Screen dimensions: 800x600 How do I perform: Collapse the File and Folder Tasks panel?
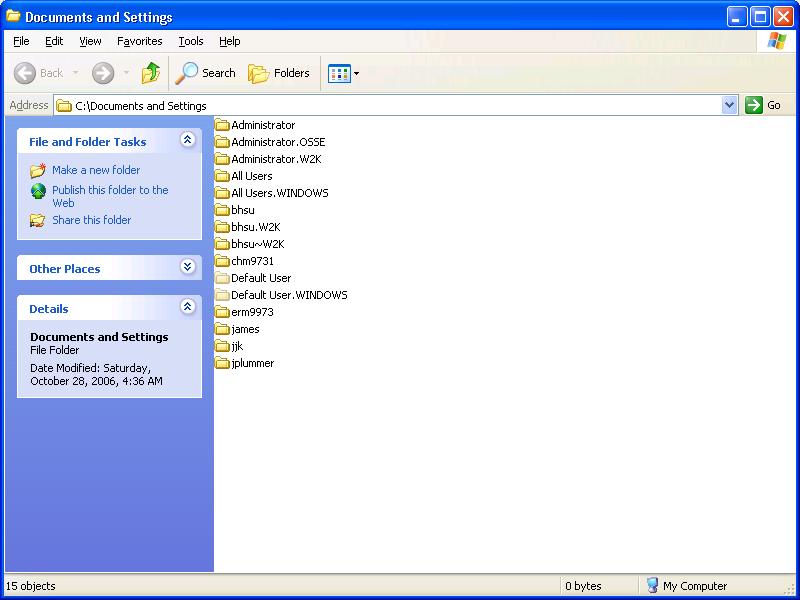tap(187, 141)
